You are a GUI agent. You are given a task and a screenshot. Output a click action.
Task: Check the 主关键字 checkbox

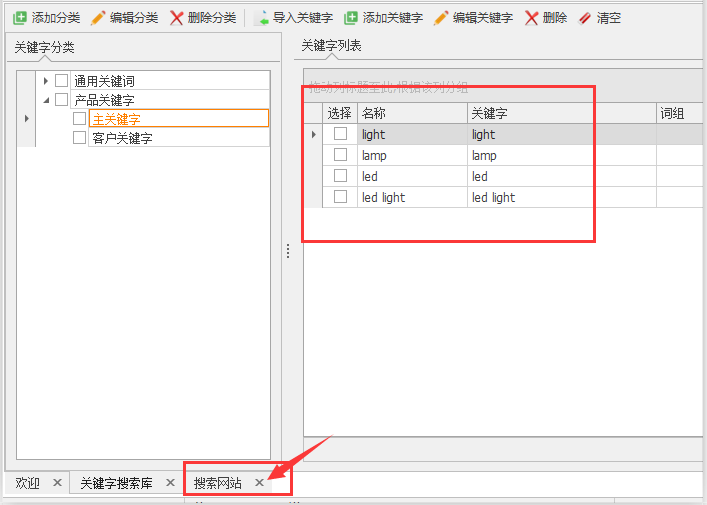point(80,119)
